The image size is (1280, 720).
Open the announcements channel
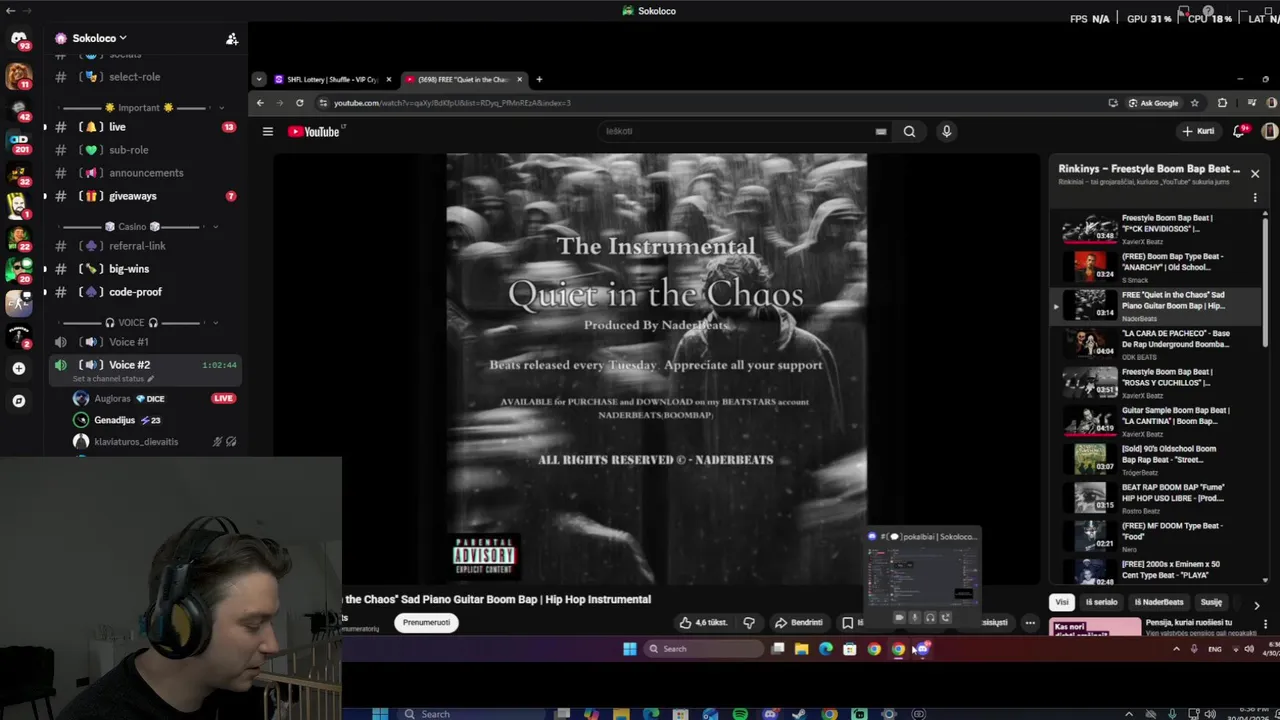coord(144,173)
